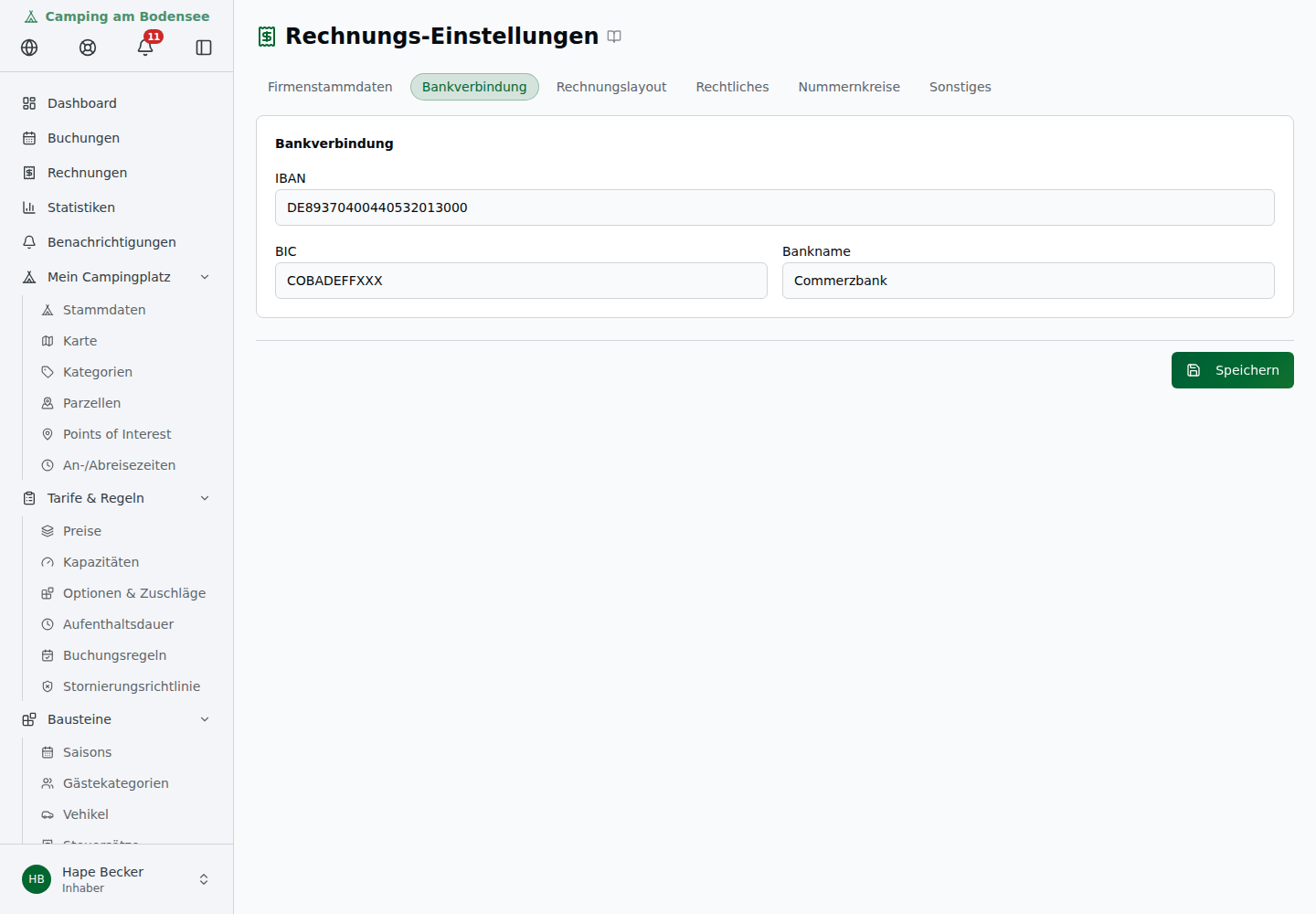Click the Parzellen icon

click(48, 403)
